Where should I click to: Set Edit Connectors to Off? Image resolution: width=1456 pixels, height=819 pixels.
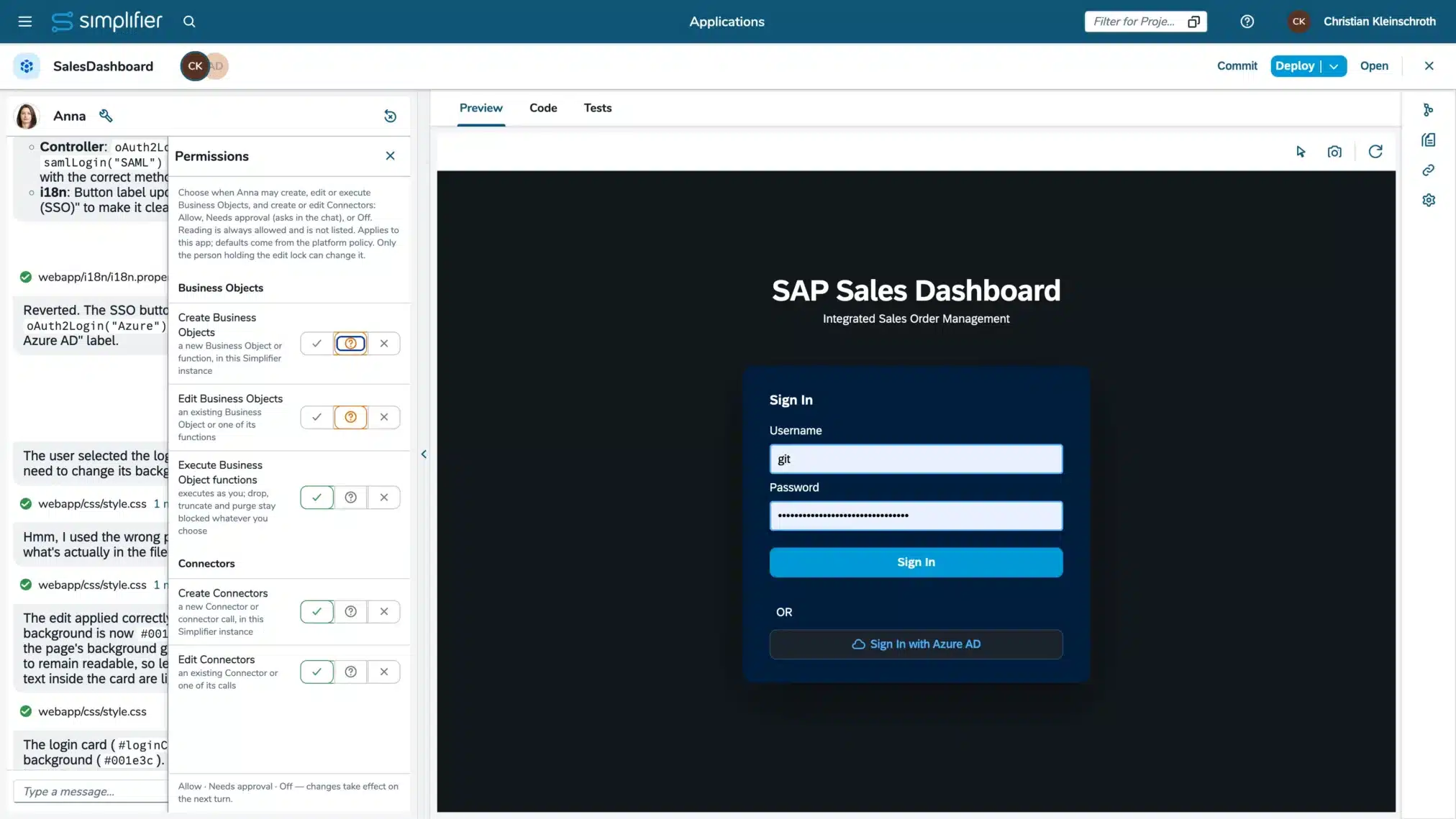tap(384, 672)
